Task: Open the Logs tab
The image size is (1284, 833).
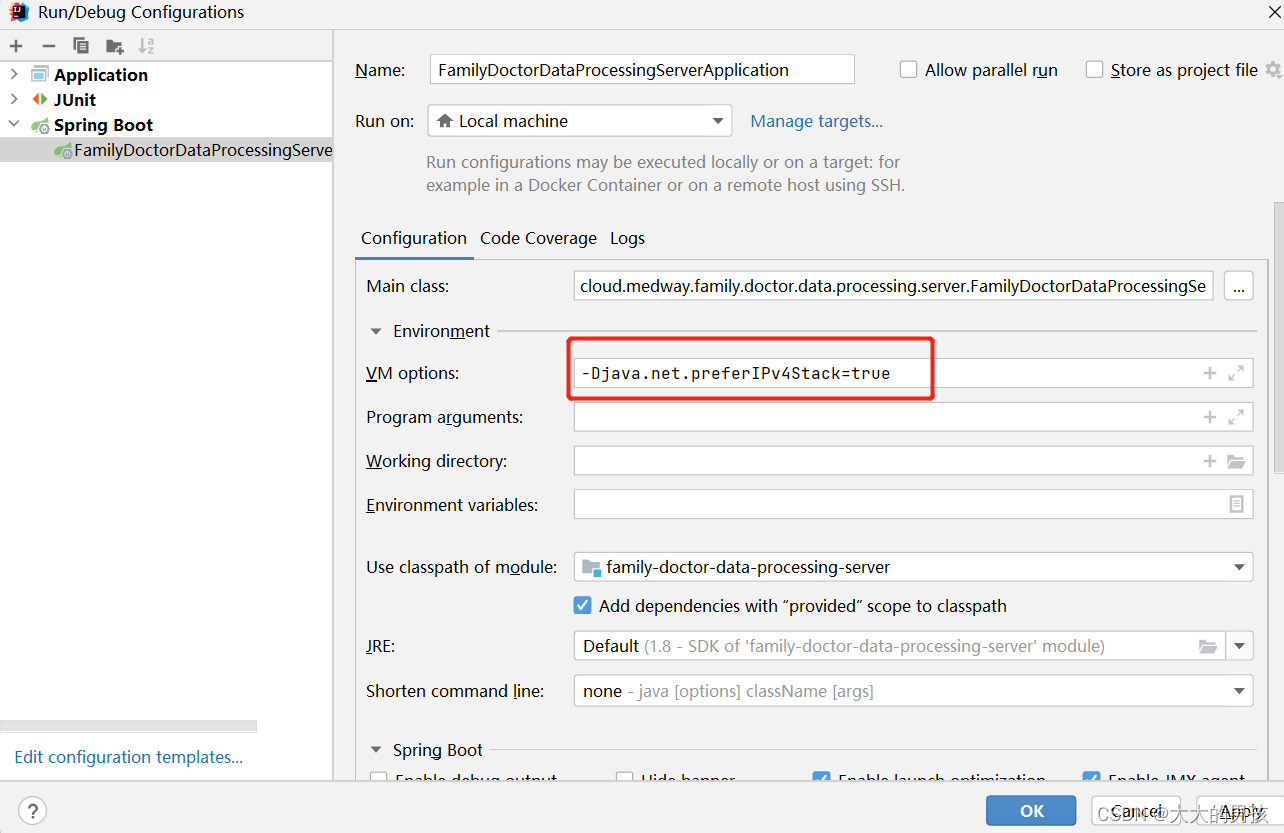Action: click(x=627, y=238)
